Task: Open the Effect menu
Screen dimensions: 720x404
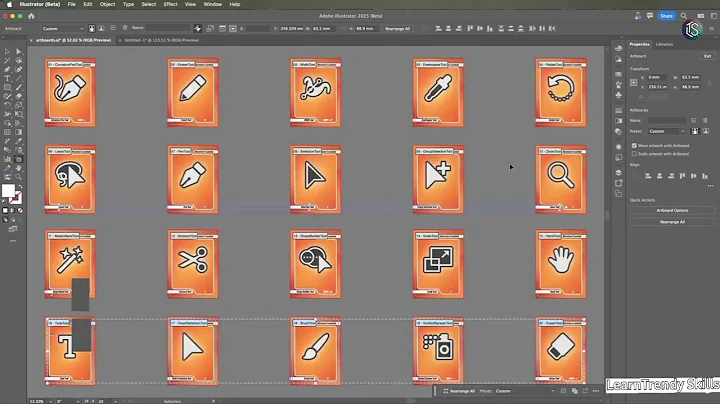Action: point(170,4)
